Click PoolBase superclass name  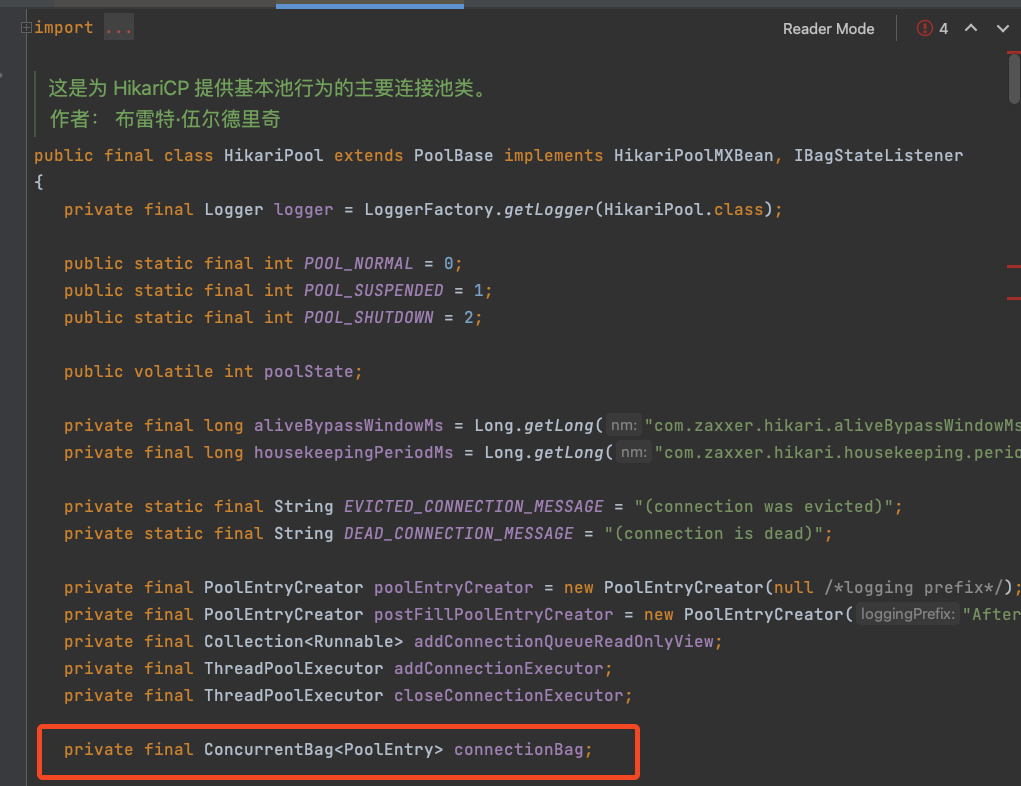453,156
